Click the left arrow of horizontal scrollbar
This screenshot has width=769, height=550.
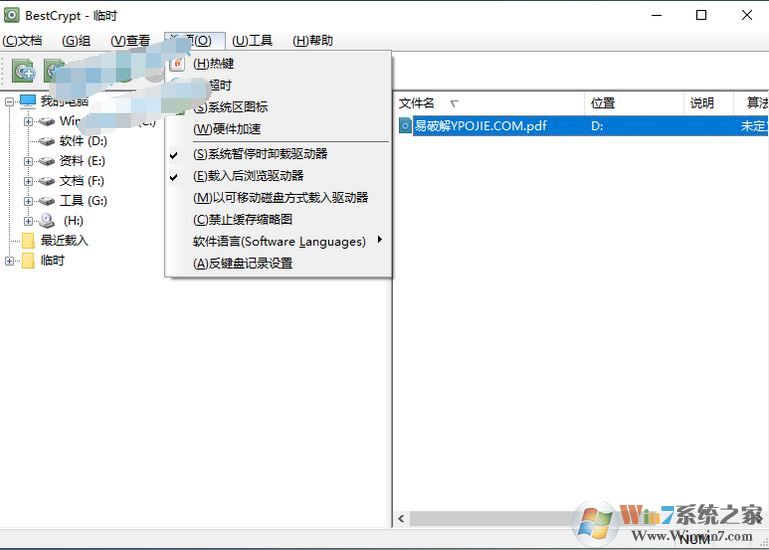(x=401, y=519)
